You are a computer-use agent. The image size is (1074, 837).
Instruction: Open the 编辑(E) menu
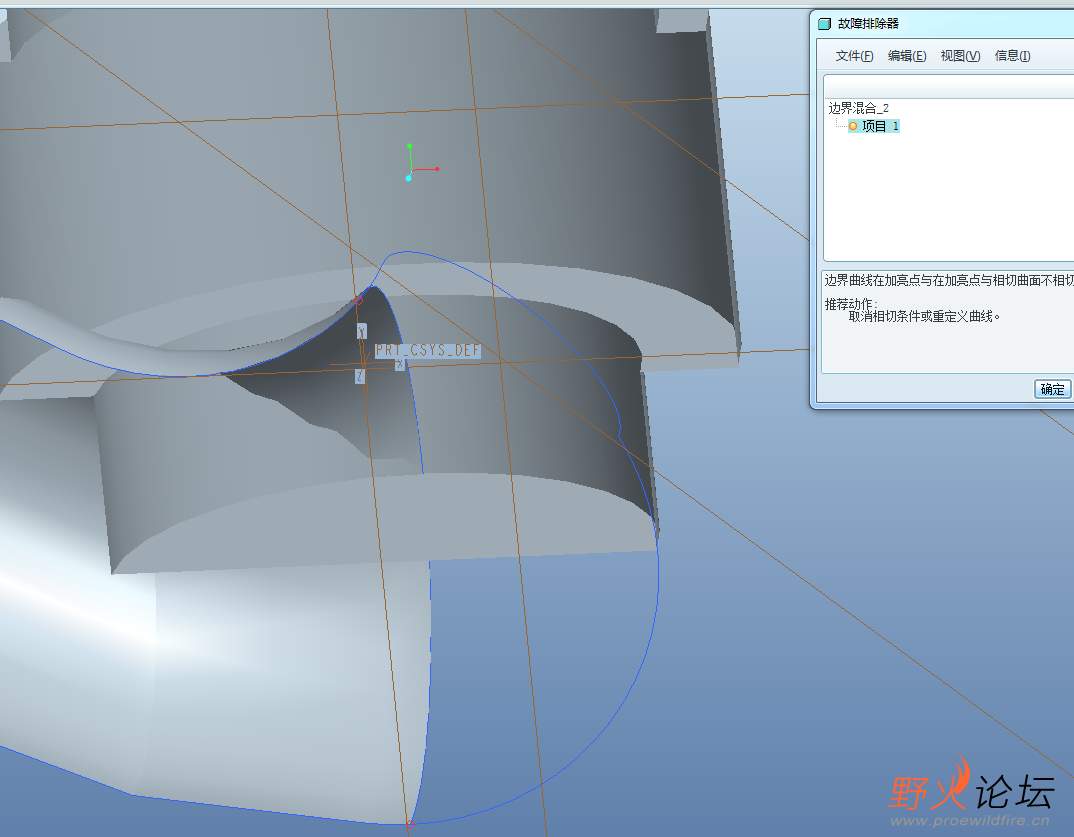[906, 56]
